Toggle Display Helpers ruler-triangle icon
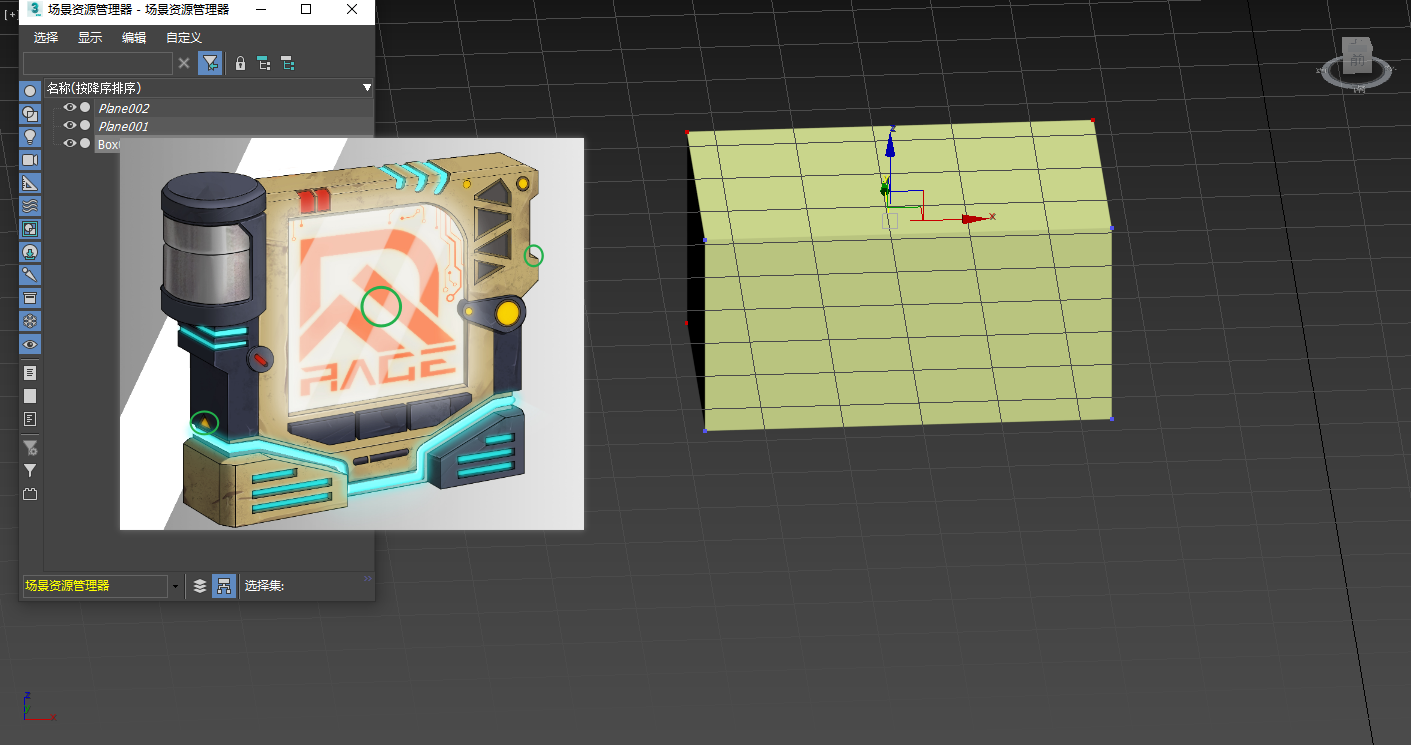The image size is (1411, 745). (30, 183)
